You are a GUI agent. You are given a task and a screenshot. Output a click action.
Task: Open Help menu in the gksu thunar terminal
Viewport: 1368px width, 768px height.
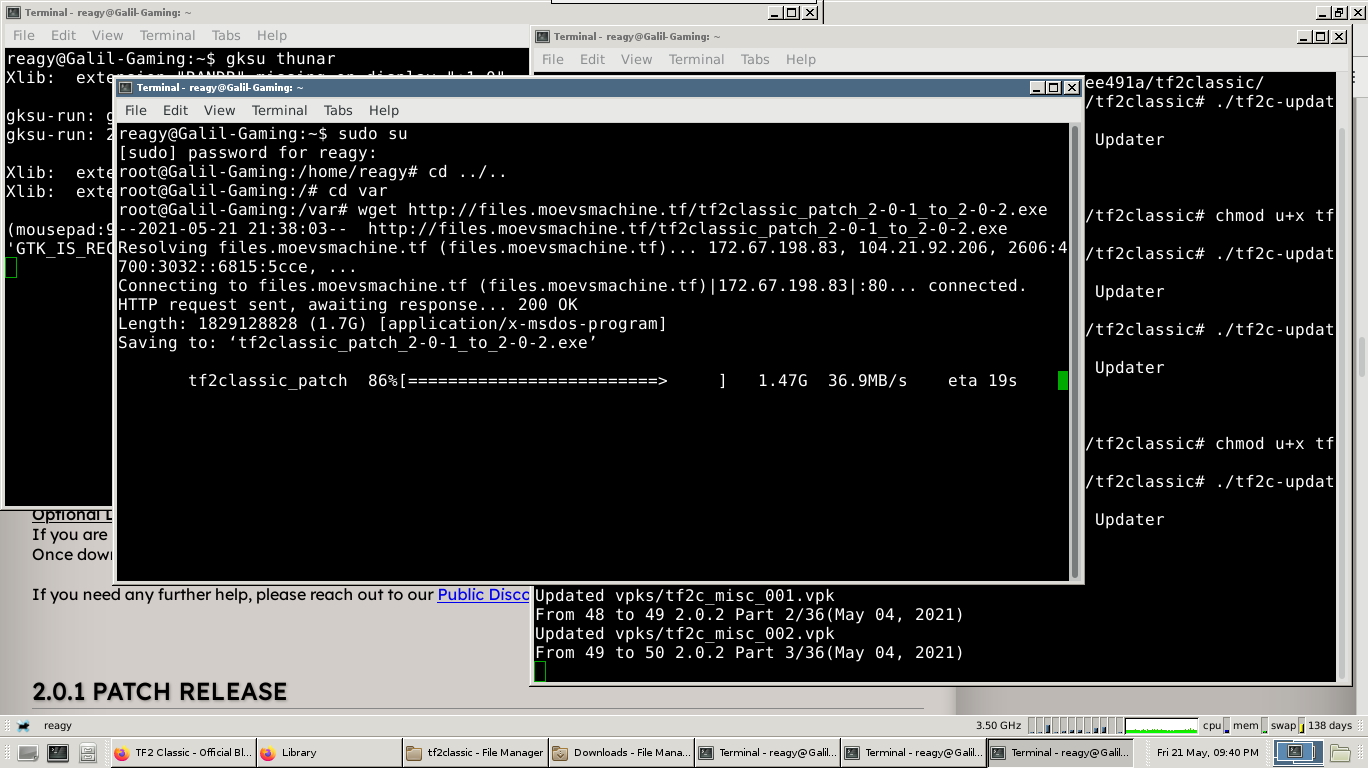coord(271,35)
